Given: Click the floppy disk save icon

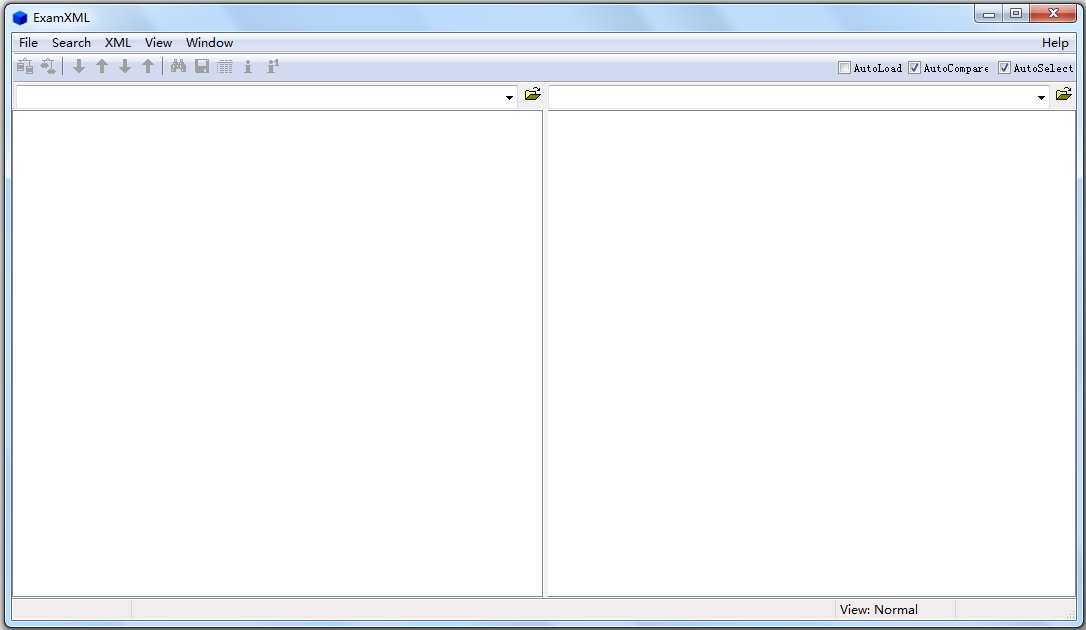Looking at the screenshot, I should click(202, 66).
